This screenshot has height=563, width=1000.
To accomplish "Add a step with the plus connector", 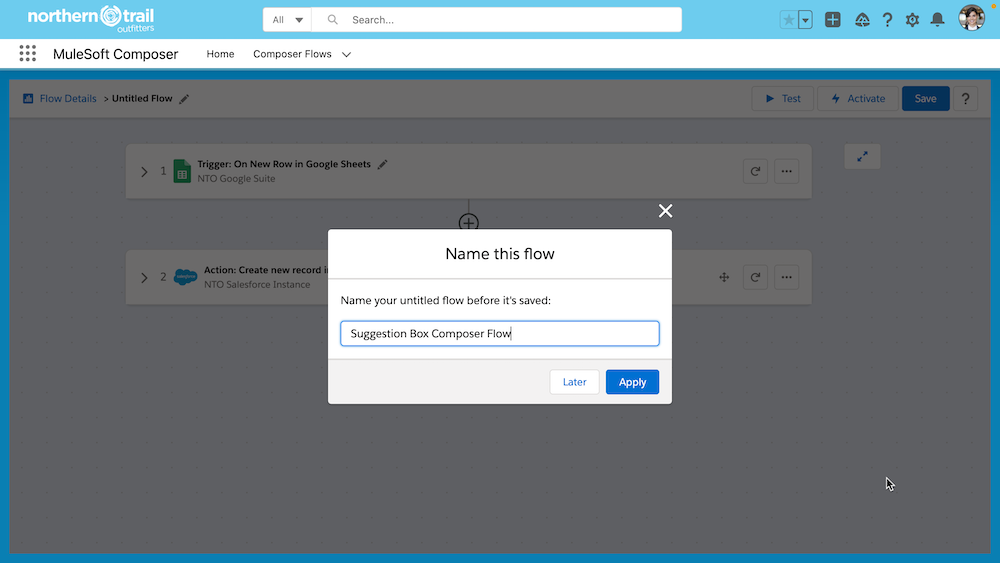I will tap(469, 223).
